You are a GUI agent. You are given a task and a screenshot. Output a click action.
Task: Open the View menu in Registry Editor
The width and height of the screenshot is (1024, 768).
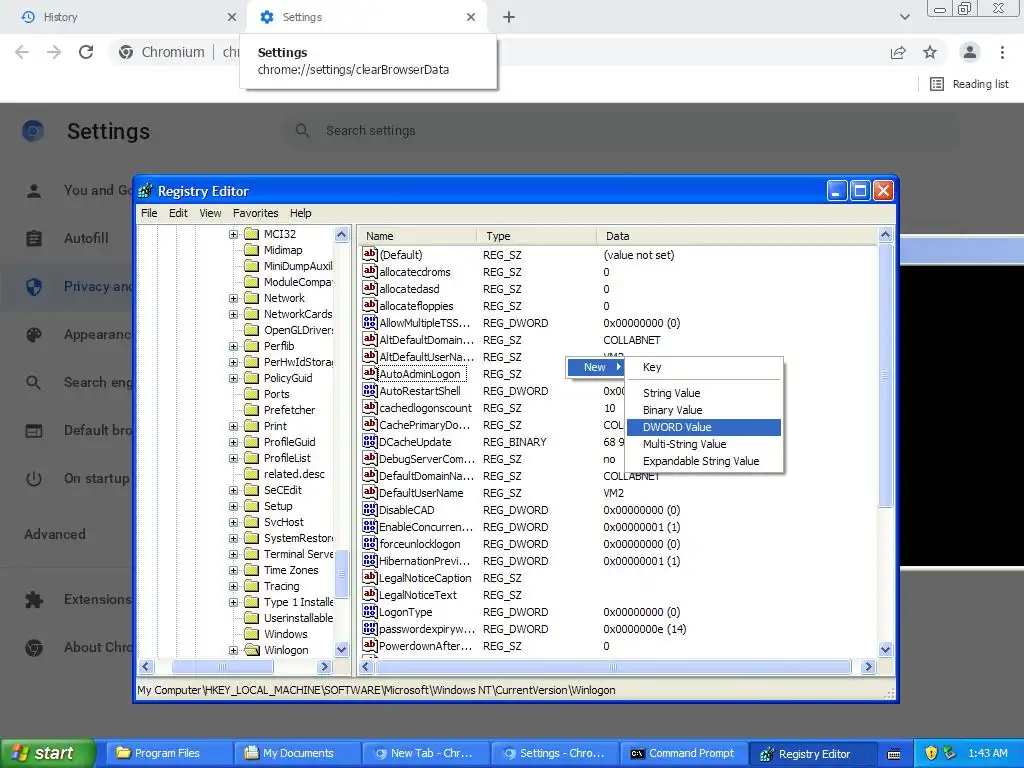[x=210, y=213]
